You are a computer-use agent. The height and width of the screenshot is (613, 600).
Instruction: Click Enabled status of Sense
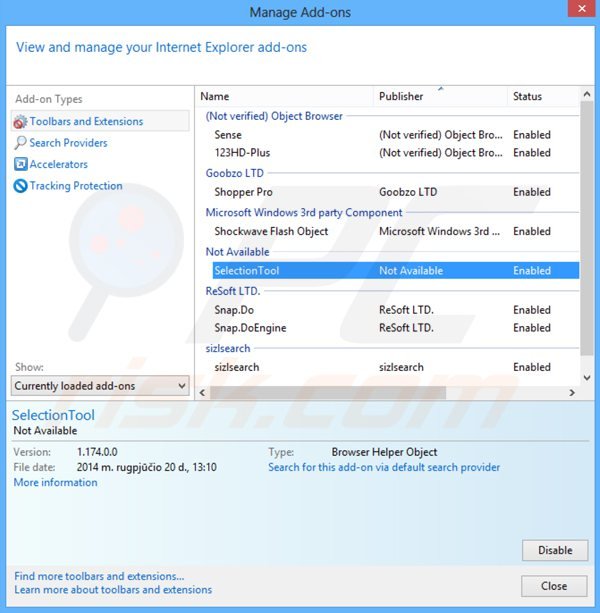532,135
